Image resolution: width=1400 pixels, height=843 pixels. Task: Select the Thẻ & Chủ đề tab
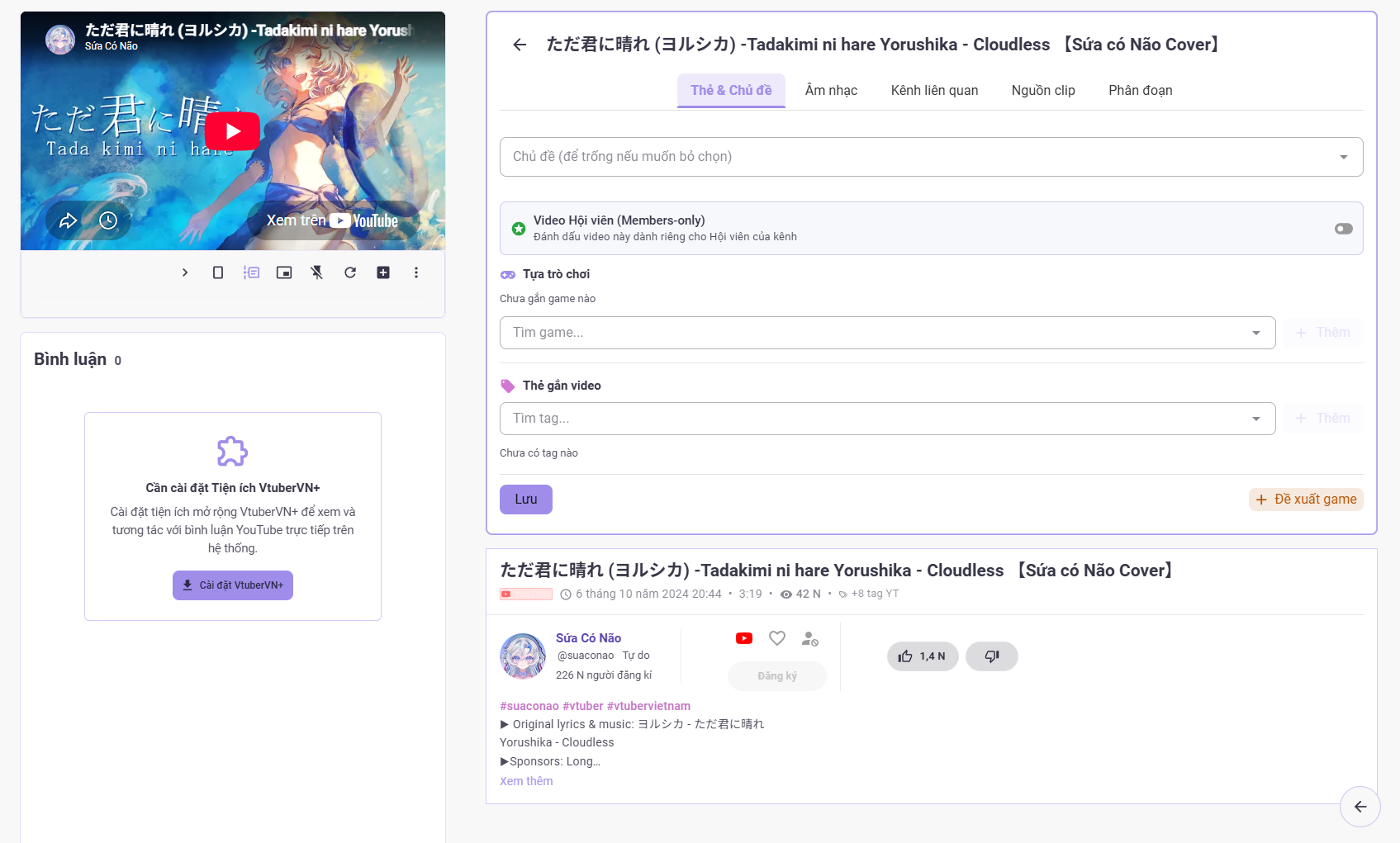click(731, 90)
